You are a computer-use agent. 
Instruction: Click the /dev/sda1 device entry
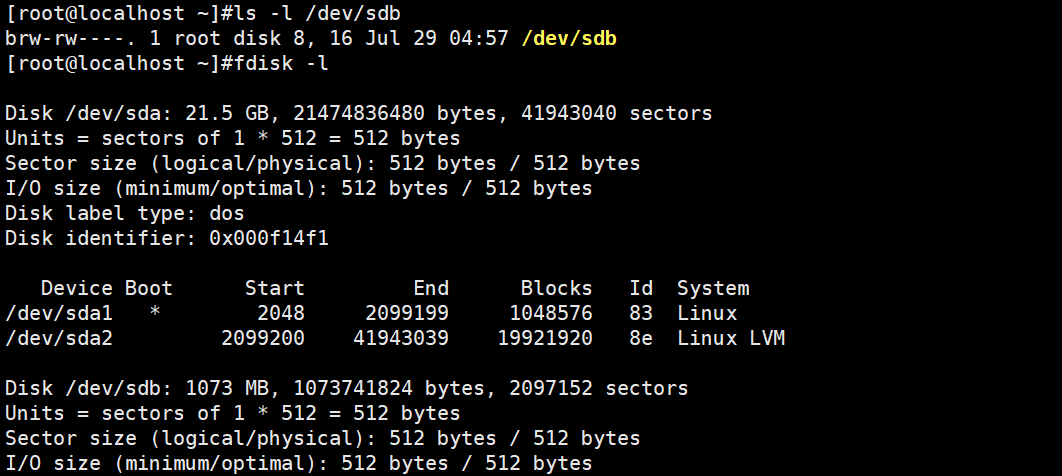point(59,313)
